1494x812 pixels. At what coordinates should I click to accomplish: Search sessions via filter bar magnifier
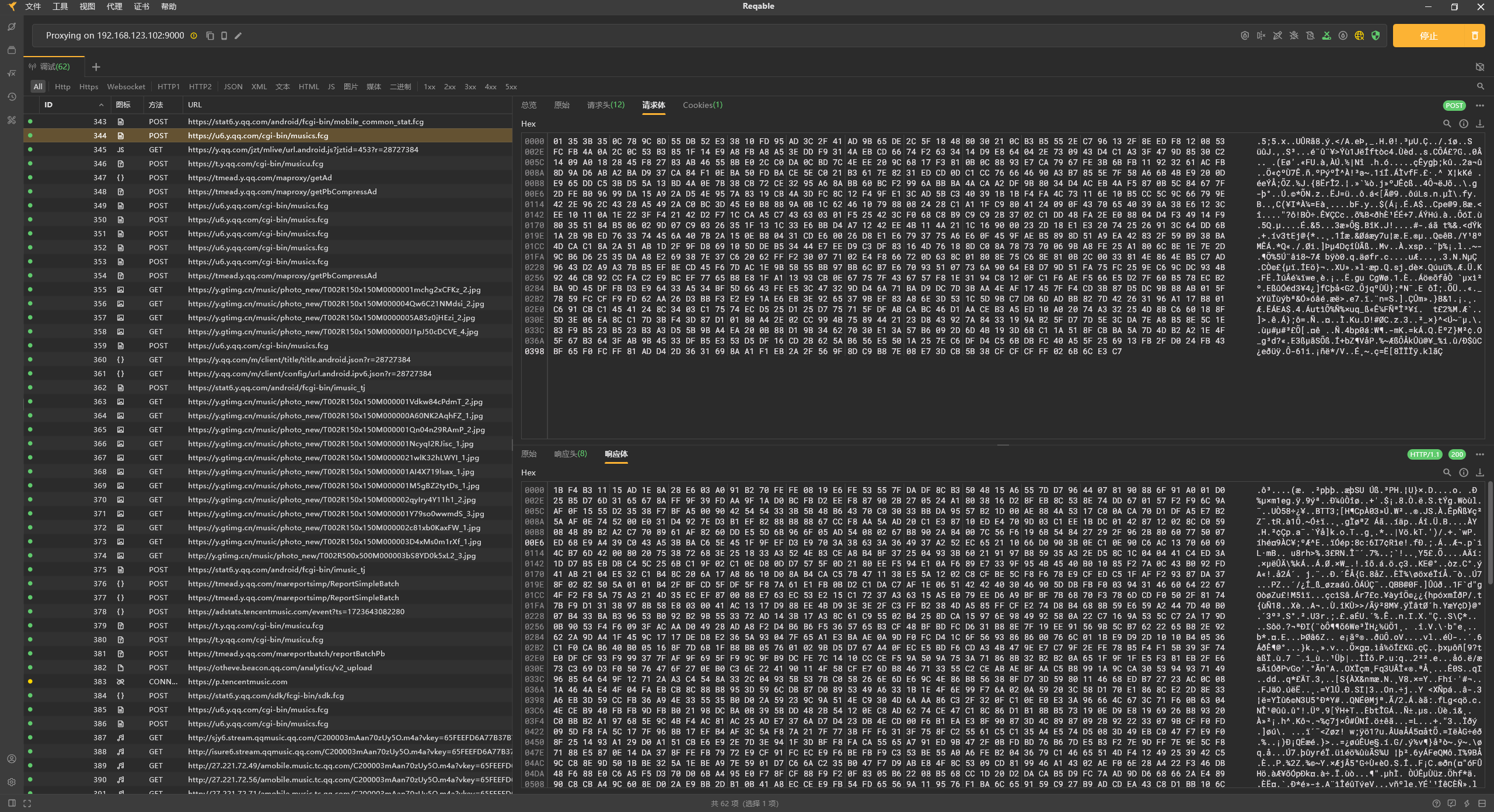pos(1481,86)
